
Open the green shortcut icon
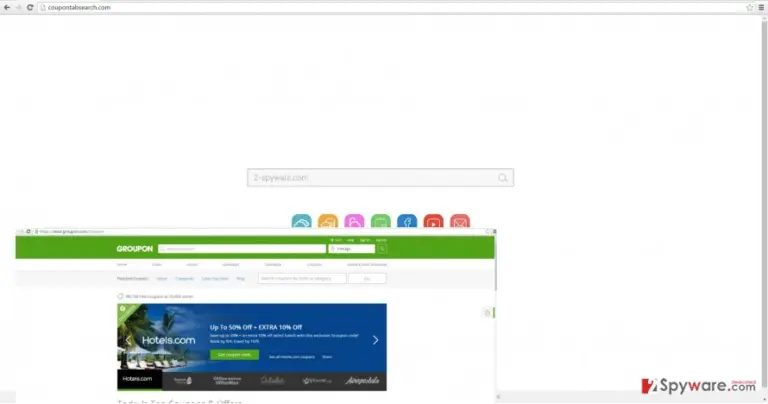381,221
